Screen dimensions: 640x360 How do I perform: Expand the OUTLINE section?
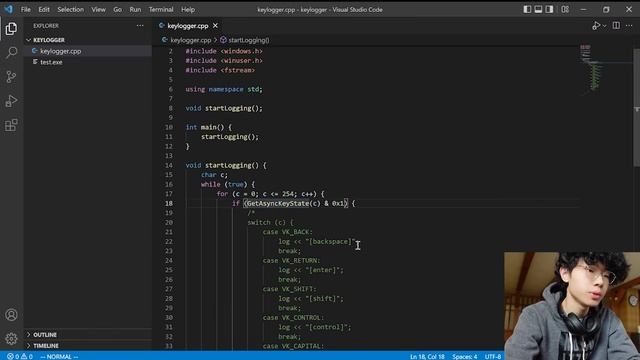click(88, 335)
